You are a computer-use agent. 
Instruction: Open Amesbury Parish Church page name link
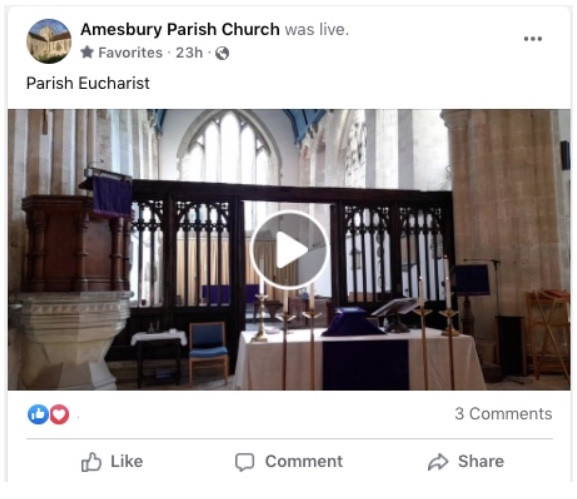180,29
